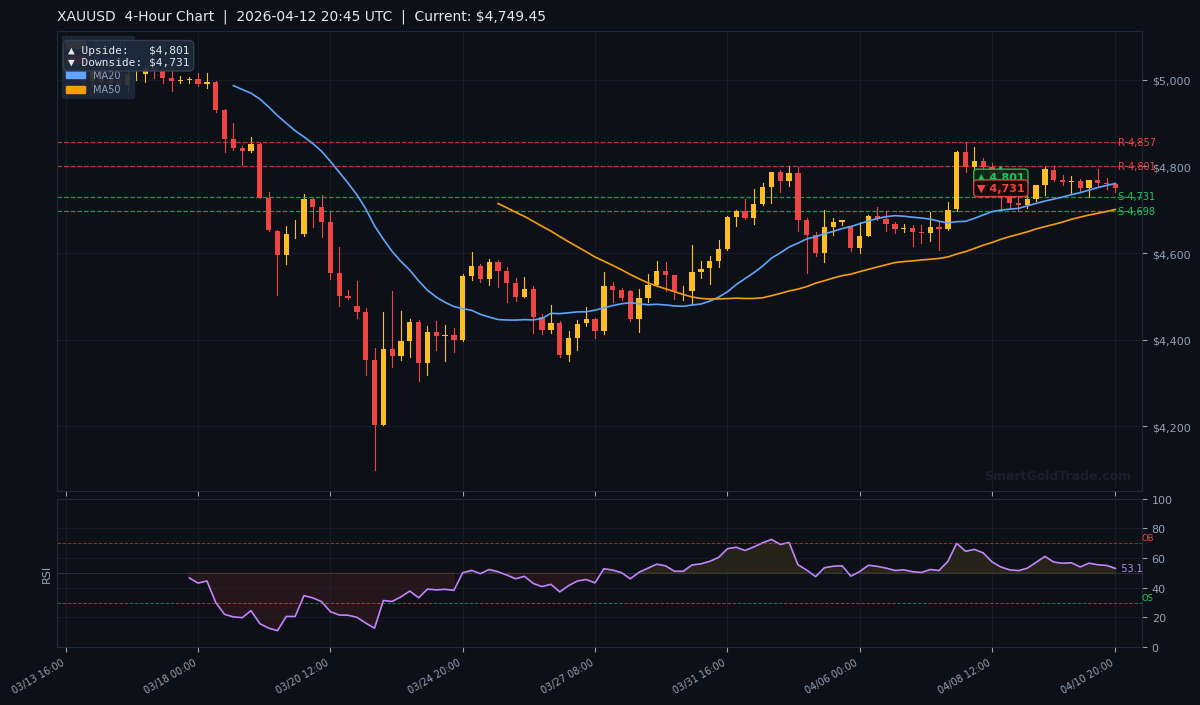Viewport: 1200px width, 705px height.
Task: Select the green 4,801 target badge on chart
Action: click(1000, 176)
